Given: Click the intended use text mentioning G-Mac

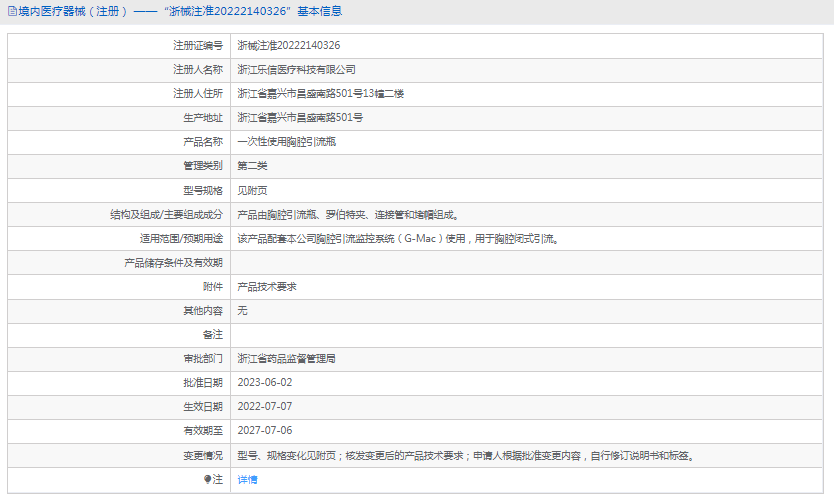Looking at the screenshot, I should click(398, 239).
